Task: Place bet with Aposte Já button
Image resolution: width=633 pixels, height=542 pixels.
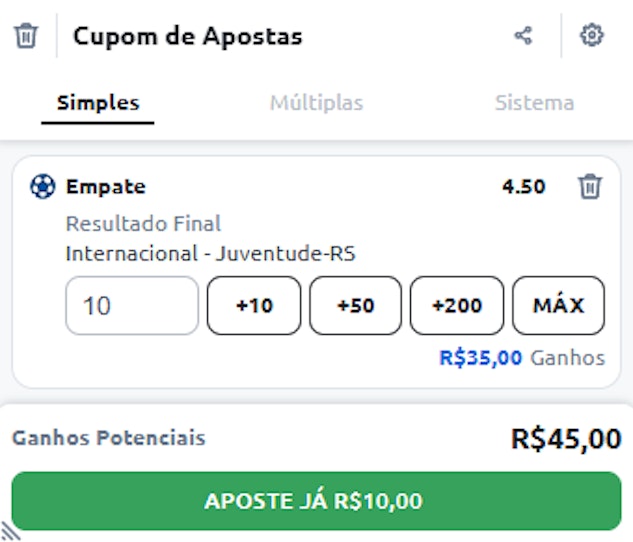Action: 316,501
